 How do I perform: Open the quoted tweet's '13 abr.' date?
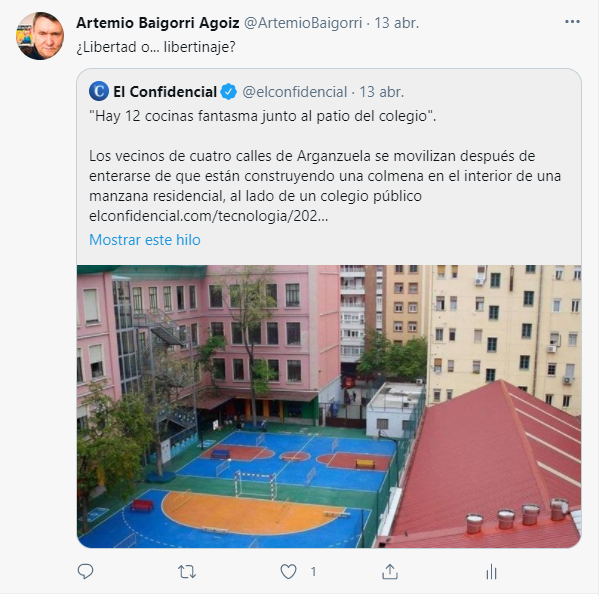click(x=381, y=92)
